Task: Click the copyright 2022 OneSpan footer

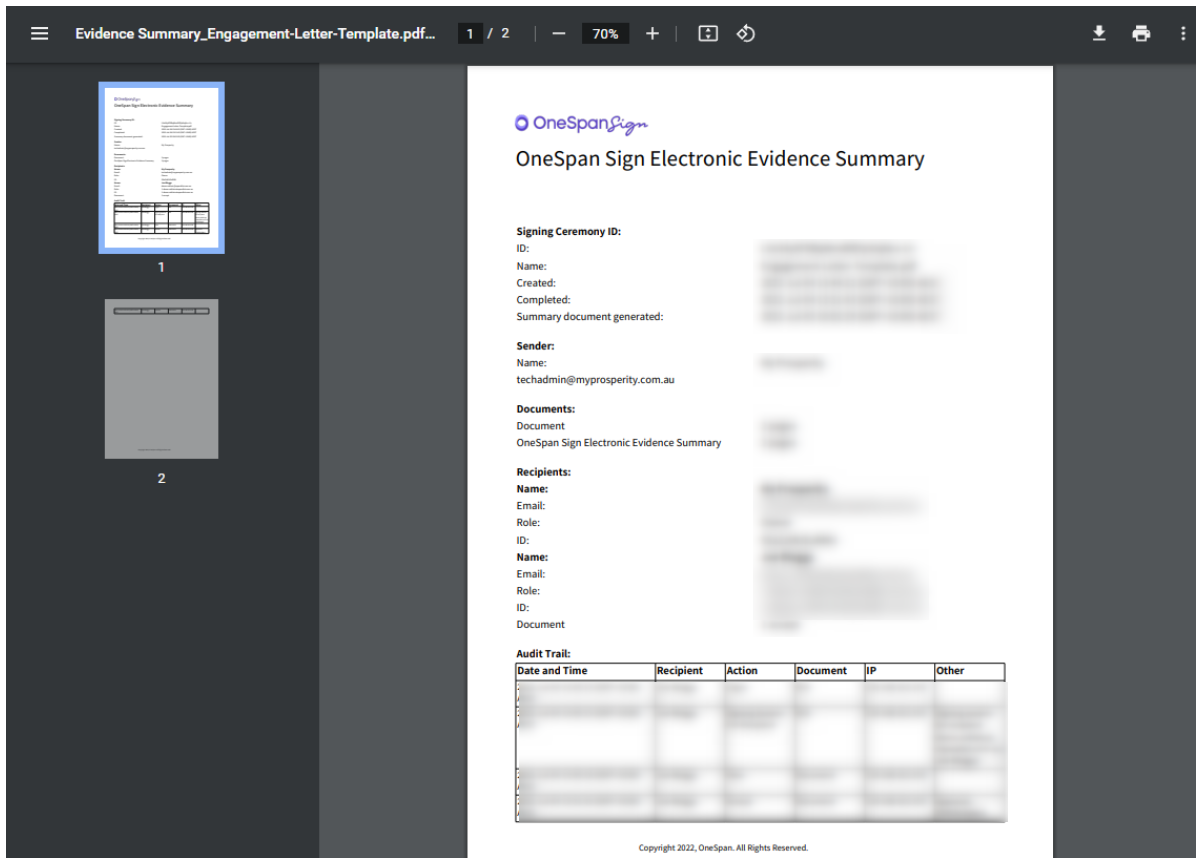Action: tap(723, 848)
